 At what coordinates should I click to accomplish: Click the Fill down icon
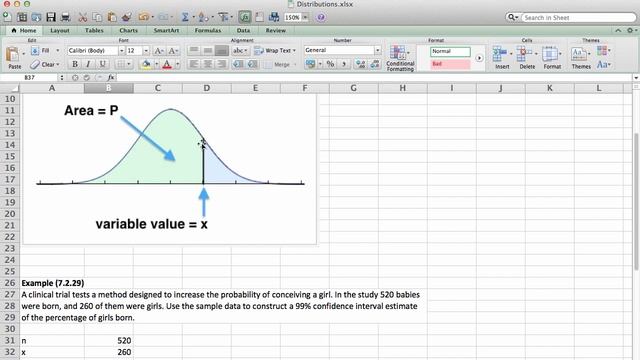point(35,51)
